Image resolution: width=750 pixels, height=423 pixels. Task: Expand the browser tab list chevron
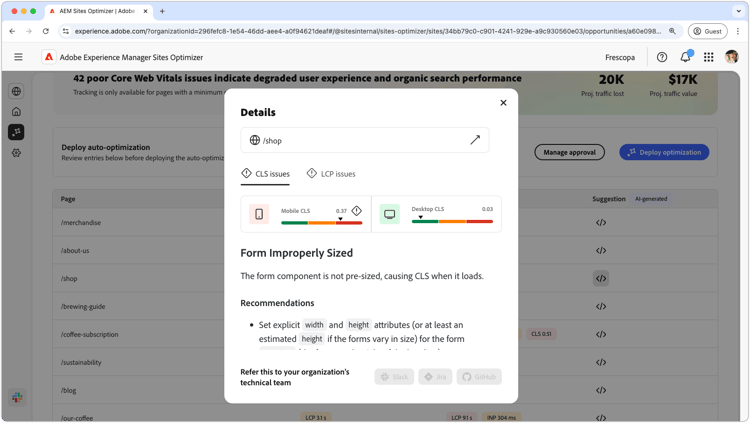coord(739,11)
